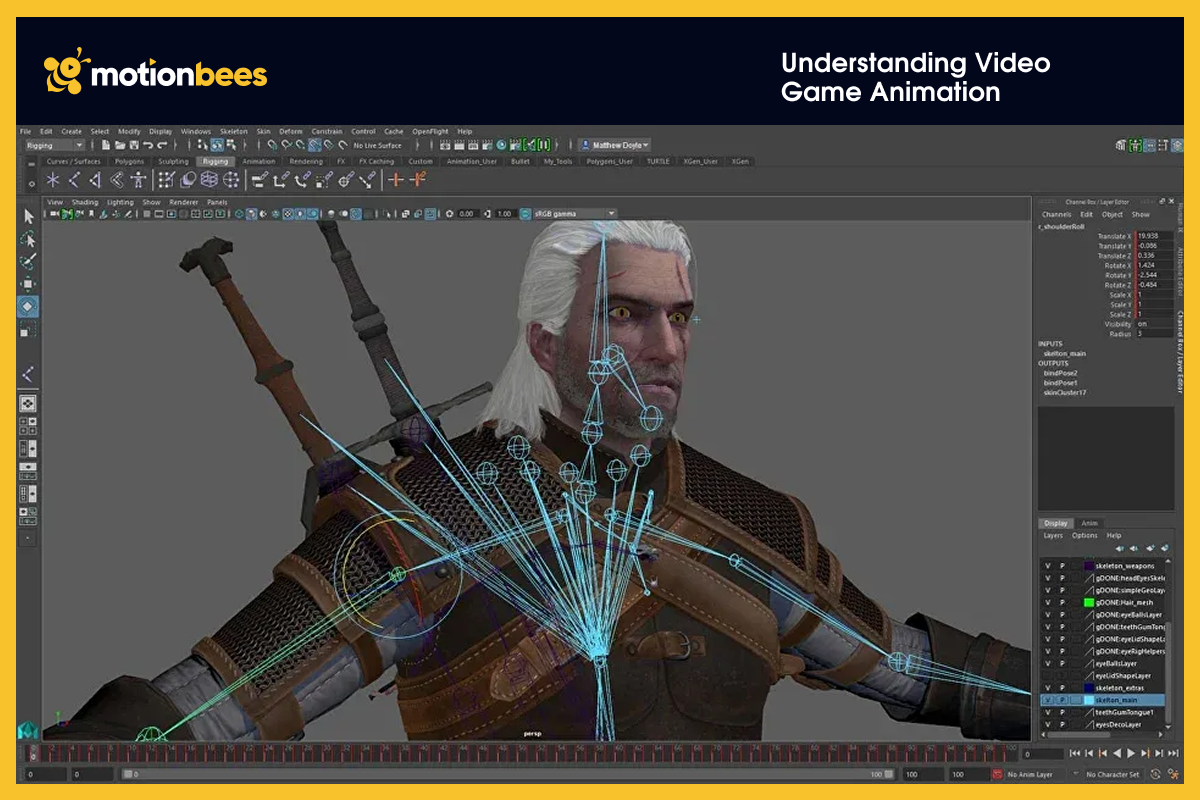Image resolution: width=1200 pixels, height=800 pixels.
Task: Open the Rigging menu set dropdown
Action: (x=55, y=146)
